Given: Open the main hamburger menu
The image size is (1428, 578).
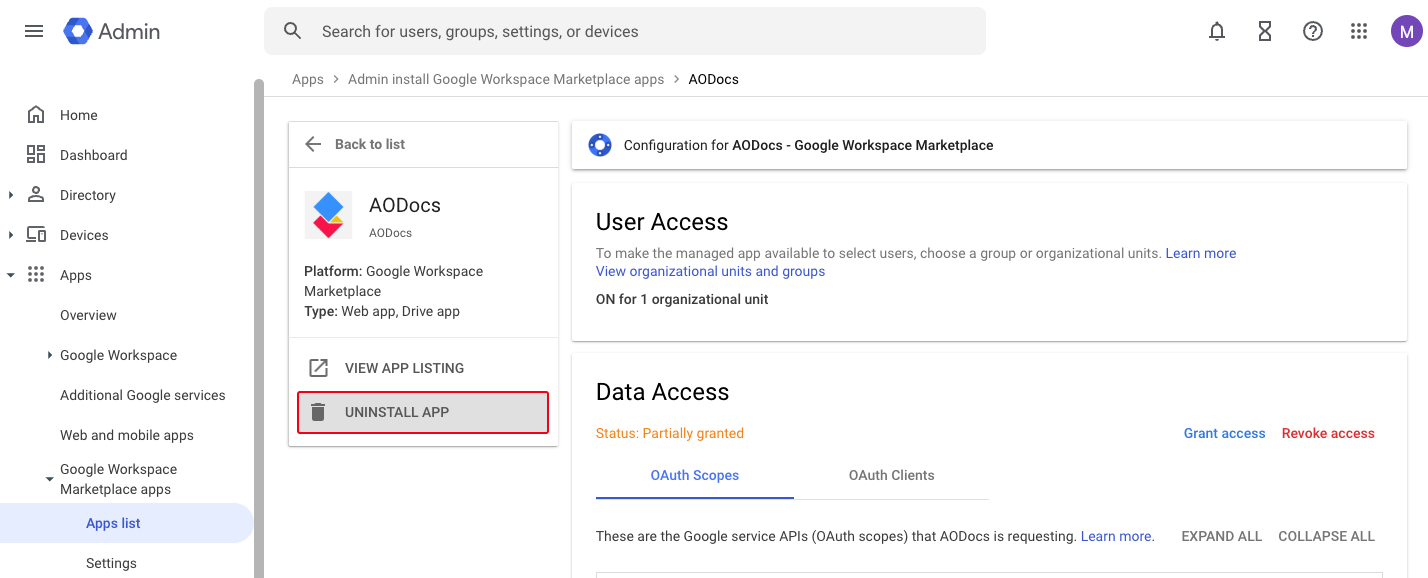Looking at the screenshot, I should click(34, 31).
